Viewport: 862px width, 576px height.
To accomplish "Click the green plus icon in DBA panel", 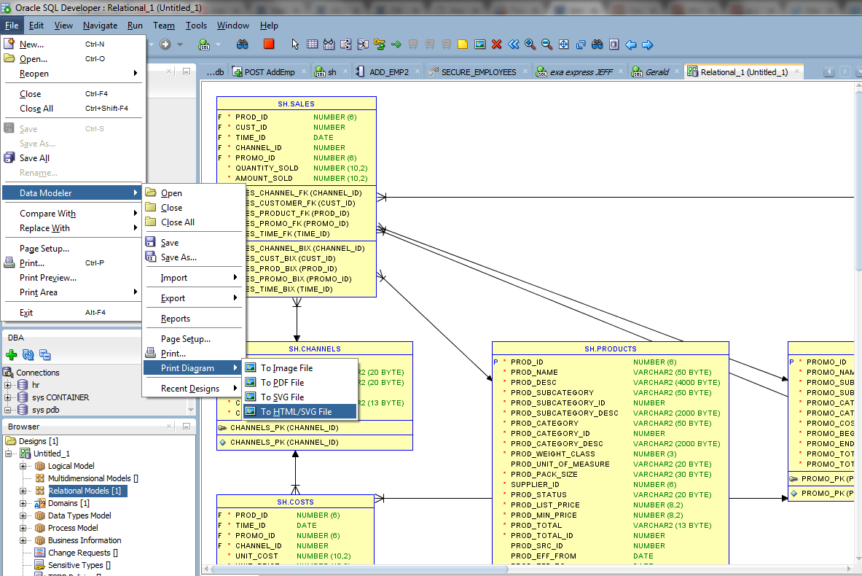I will pos(9,354).
